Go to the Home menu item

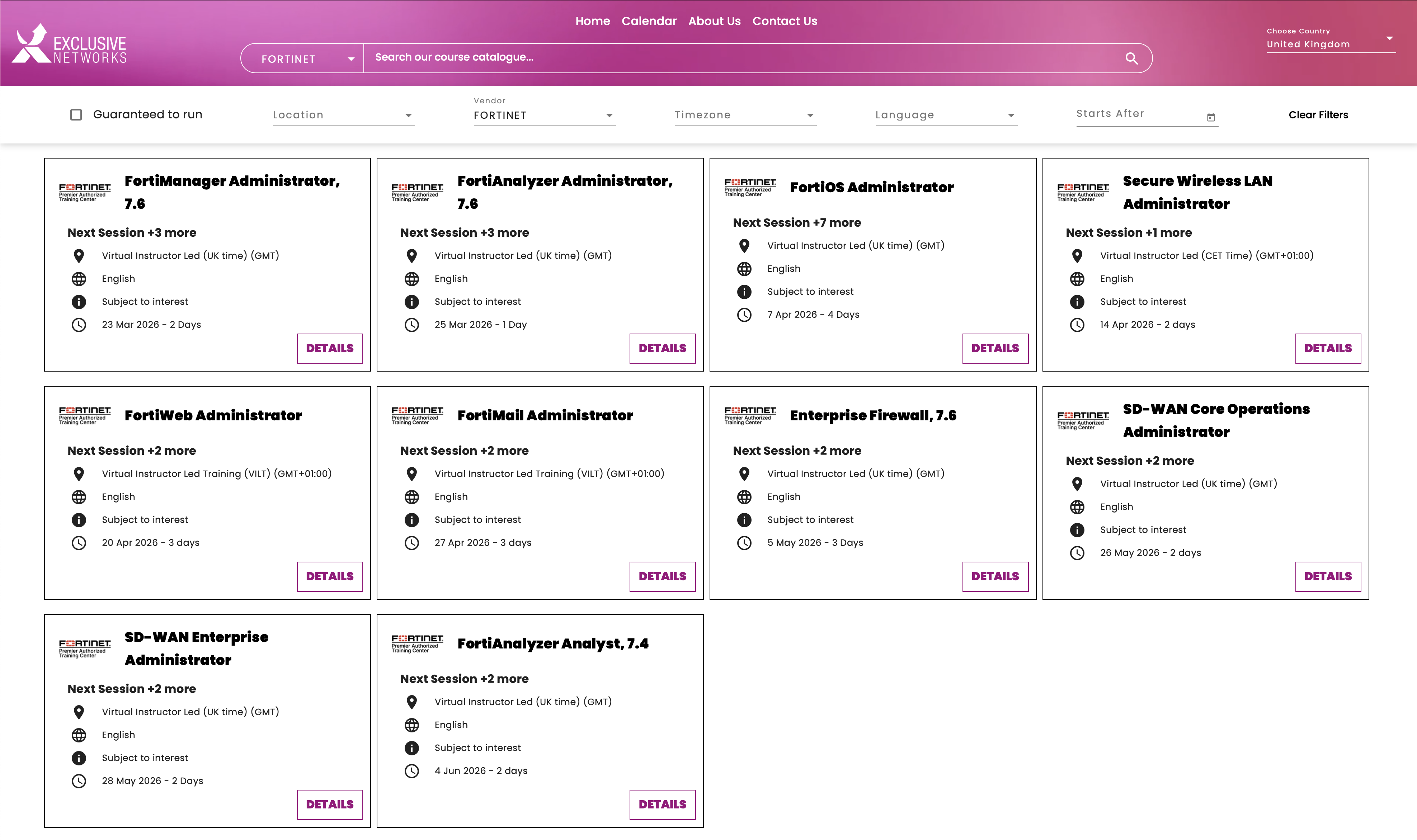click(592, 21)
